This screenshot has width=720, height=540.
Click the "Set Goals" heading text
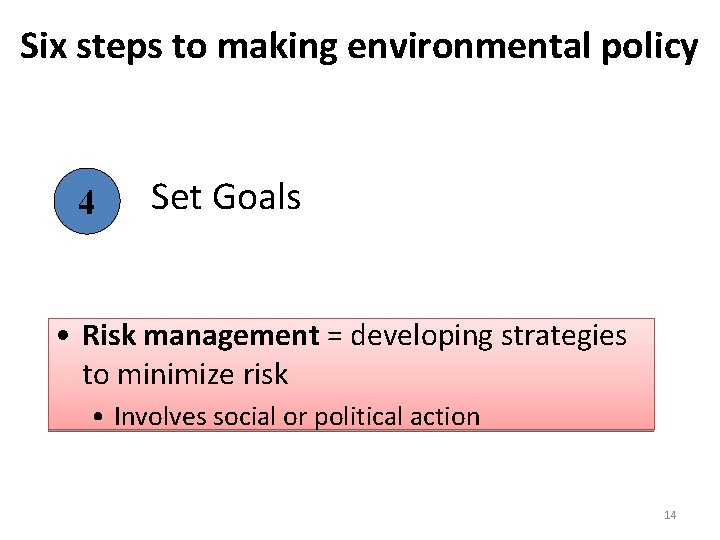click(x=225, y=197)
